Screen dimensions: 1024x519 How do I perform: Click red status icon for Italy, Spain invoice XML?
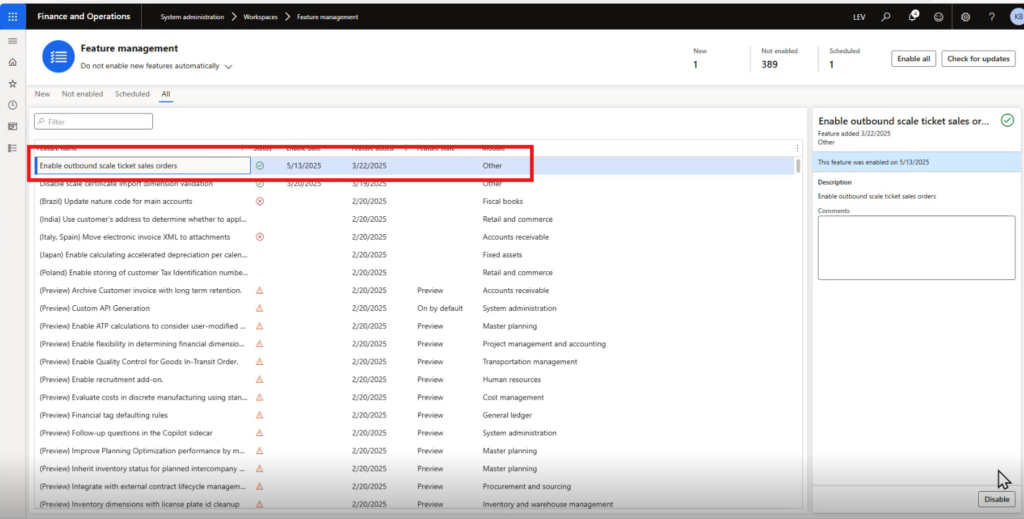pos(259,237)
